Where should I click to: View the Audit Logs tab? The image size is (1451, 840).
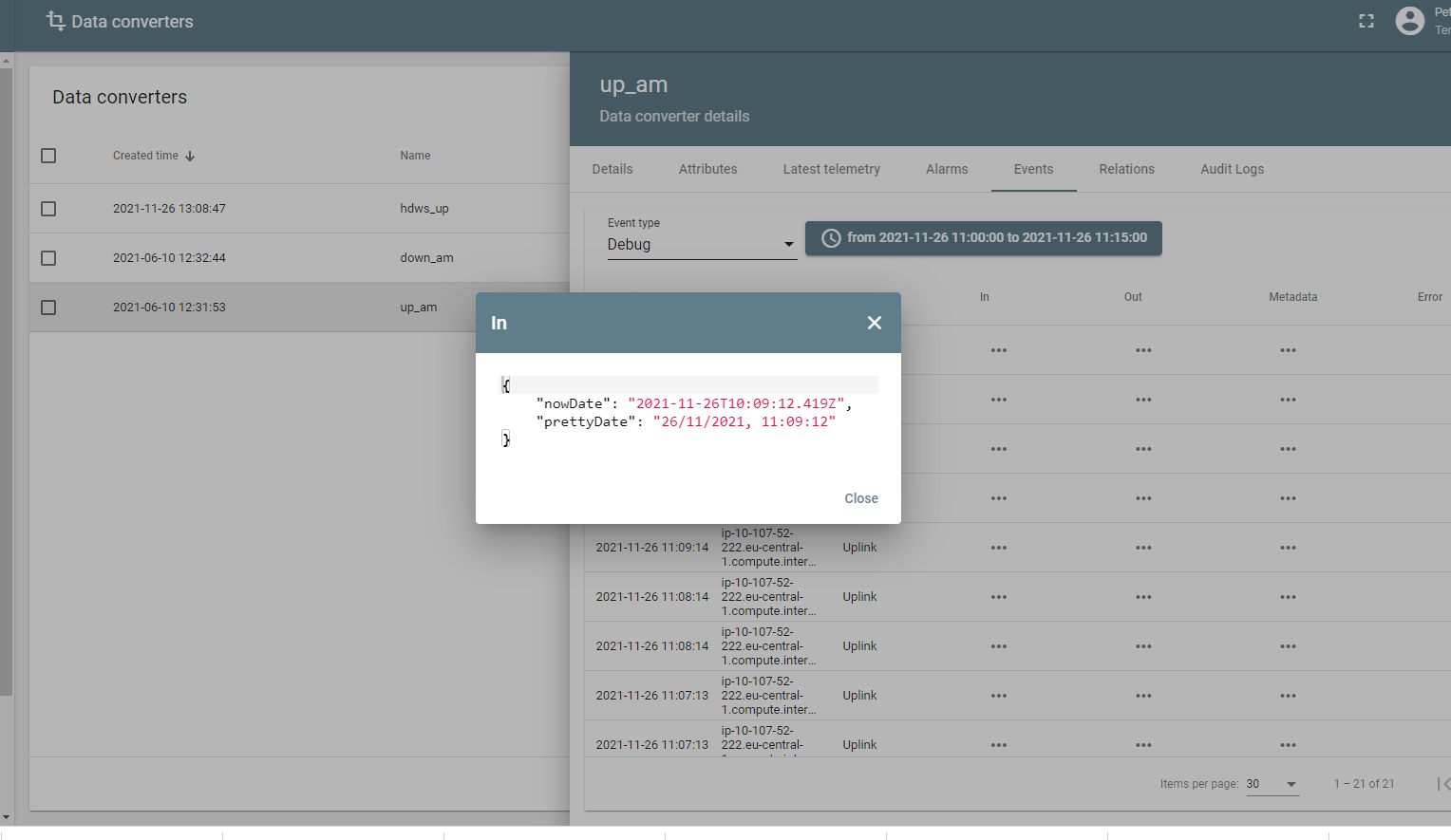click(1233, 169)
